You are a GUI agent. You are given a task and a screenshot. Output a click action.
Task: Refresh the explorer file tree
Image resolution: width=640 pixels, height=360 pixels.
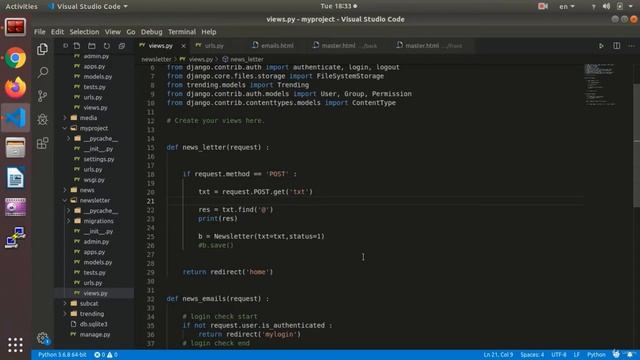tap(107, 46)
